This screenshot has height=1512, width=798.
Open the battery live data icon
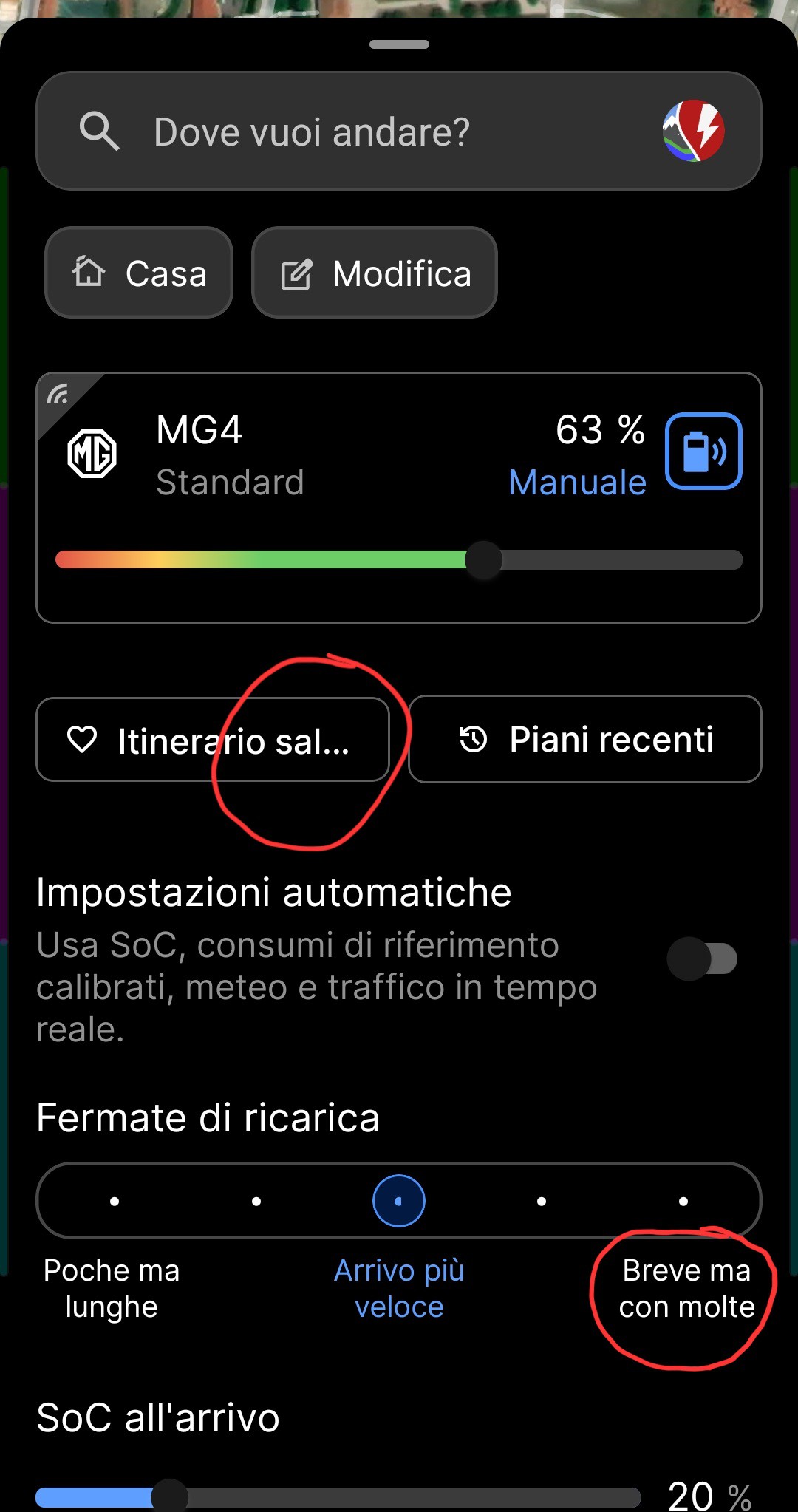pos(703,451)
